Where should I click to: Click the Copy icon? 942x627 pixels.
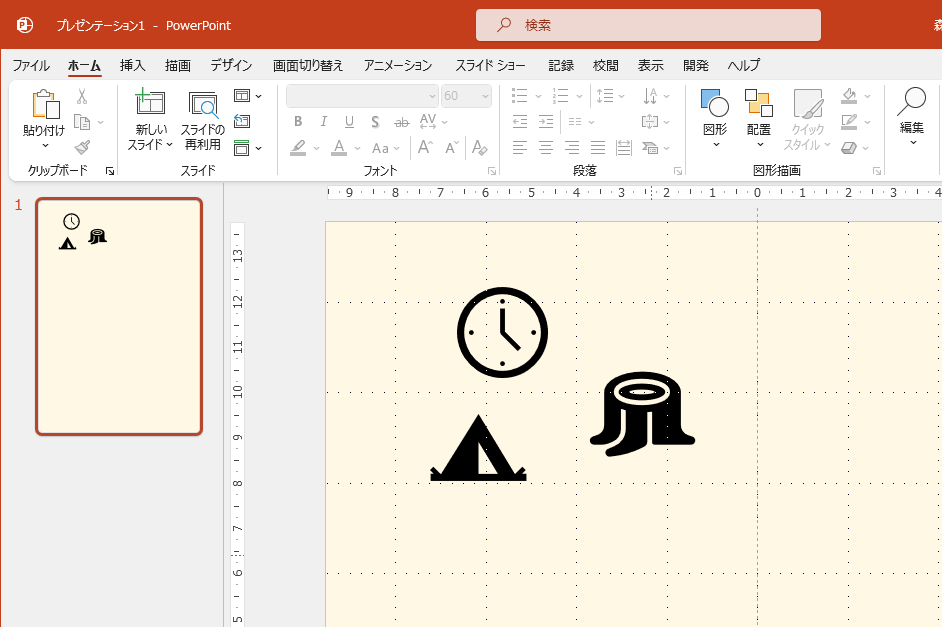(x=82, y=122)
